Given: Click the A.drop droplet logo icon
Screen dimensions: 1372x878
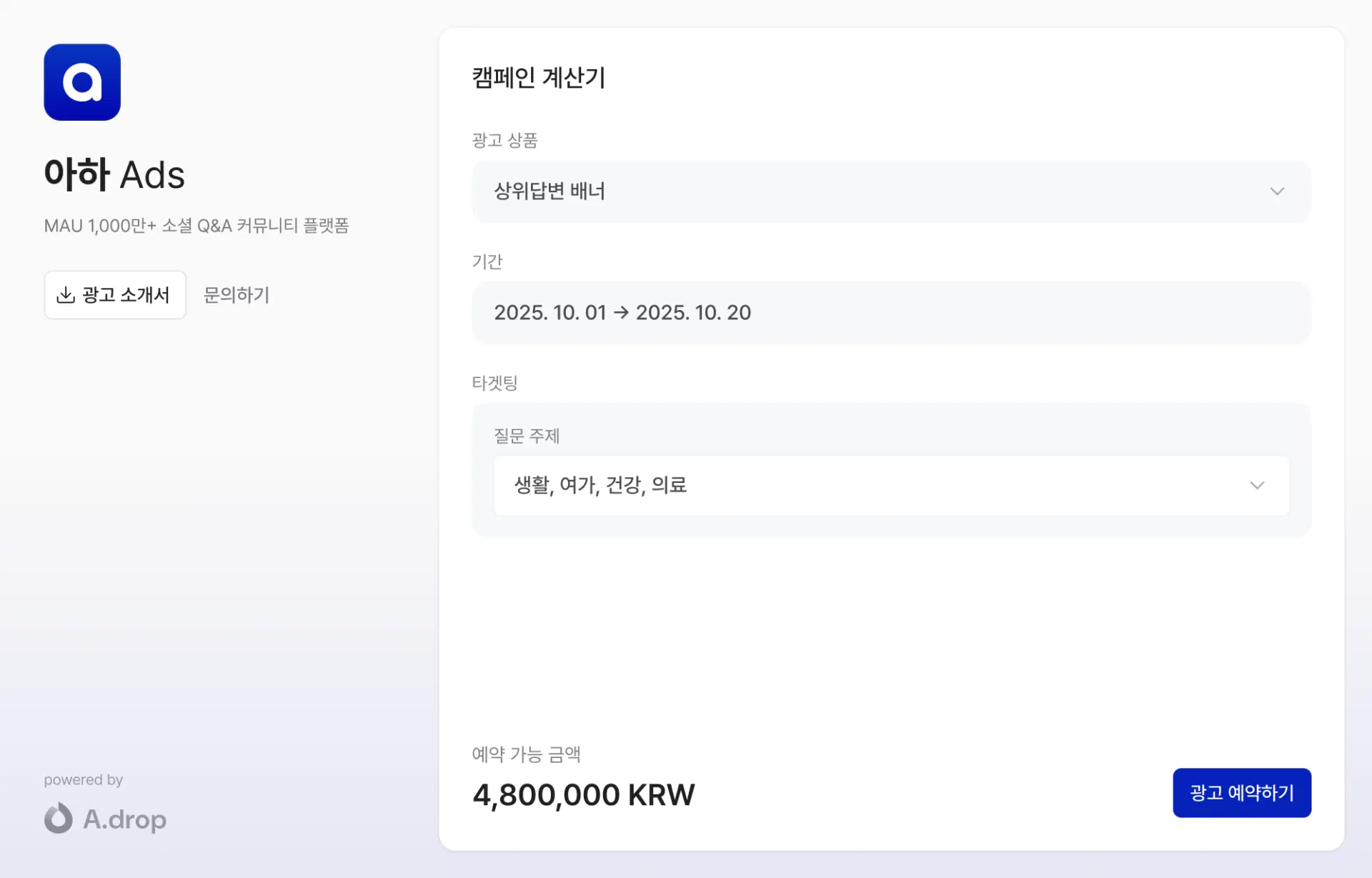Looking at the screenshot, I should [59, 819].
